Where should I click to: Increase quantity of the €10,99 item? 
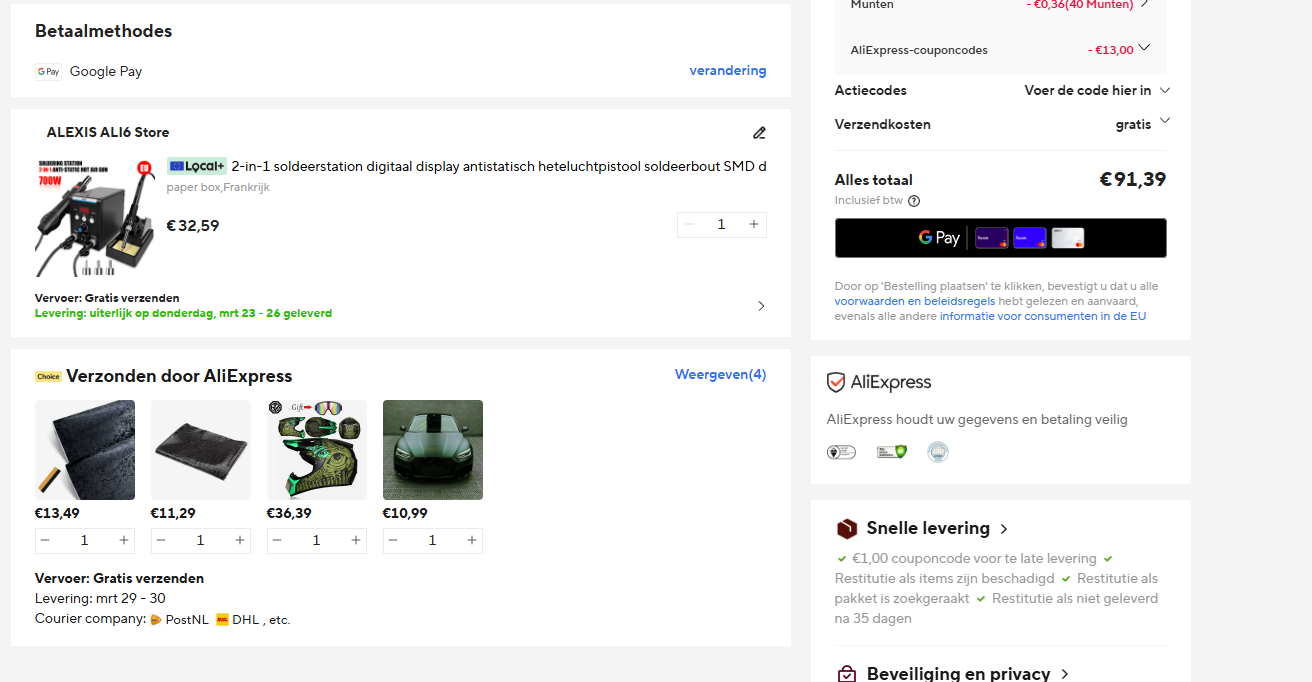tap(472, 540)
